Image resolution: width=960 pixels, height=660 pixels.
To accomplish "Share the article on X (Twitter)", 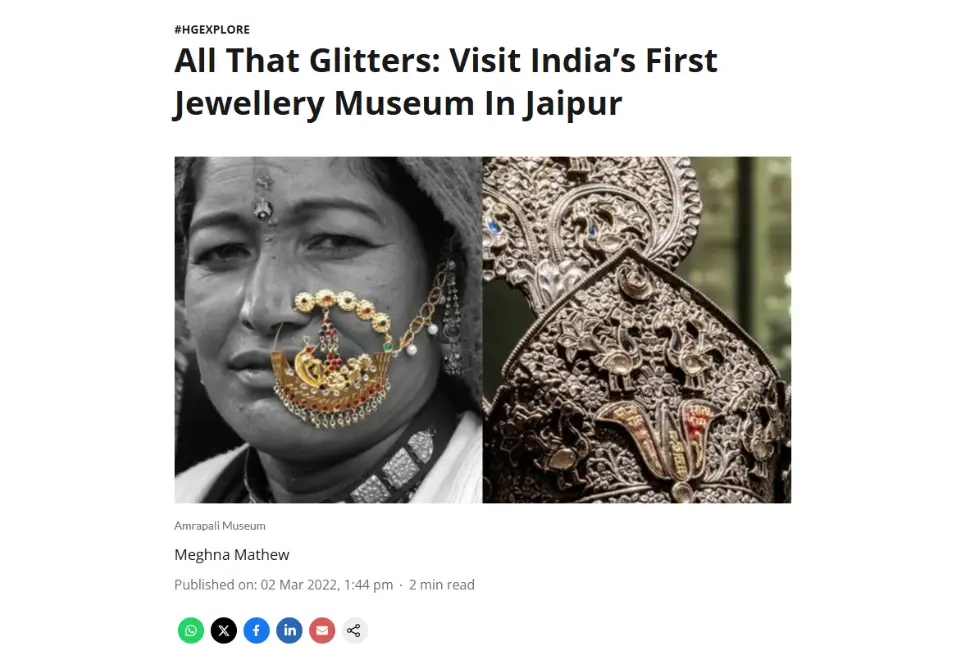I will tap(223, 630).
